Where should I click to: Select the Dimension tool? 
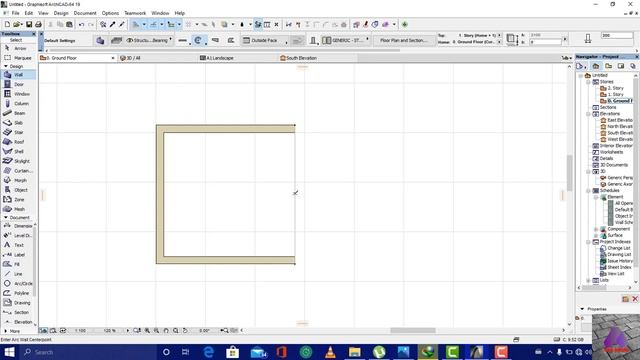(18, 226)
